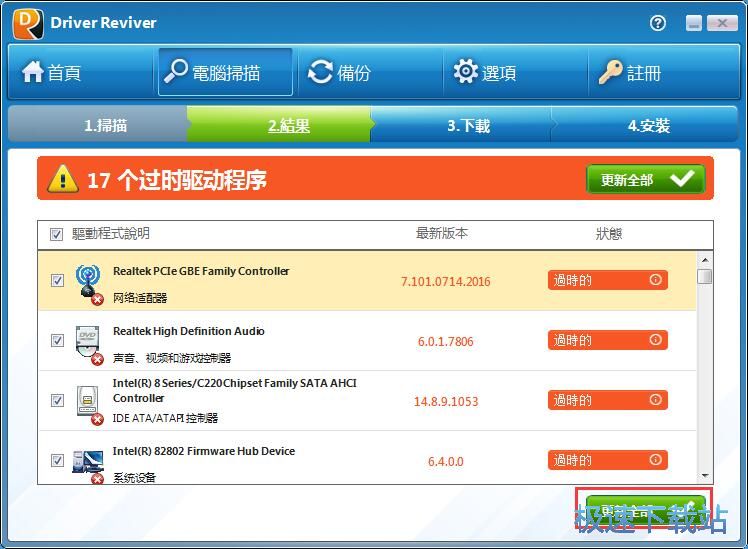The height and width of the screenshot is (549, 748).
Task: Click the driver list scroll down arrow
Action: (x=705, y=476)
